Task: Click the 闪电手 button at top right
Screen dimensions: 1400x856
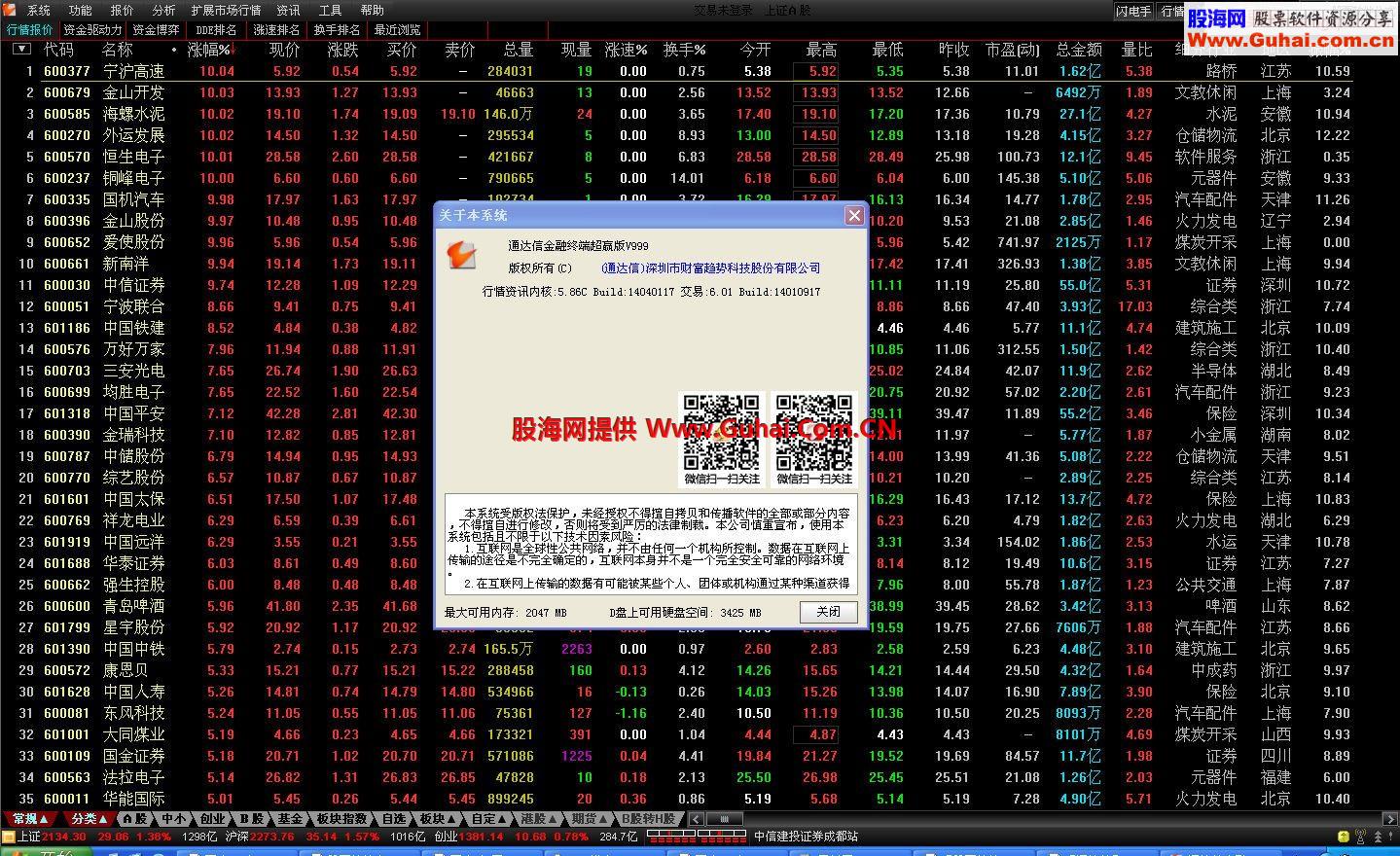Action: tap(1133, 12)
